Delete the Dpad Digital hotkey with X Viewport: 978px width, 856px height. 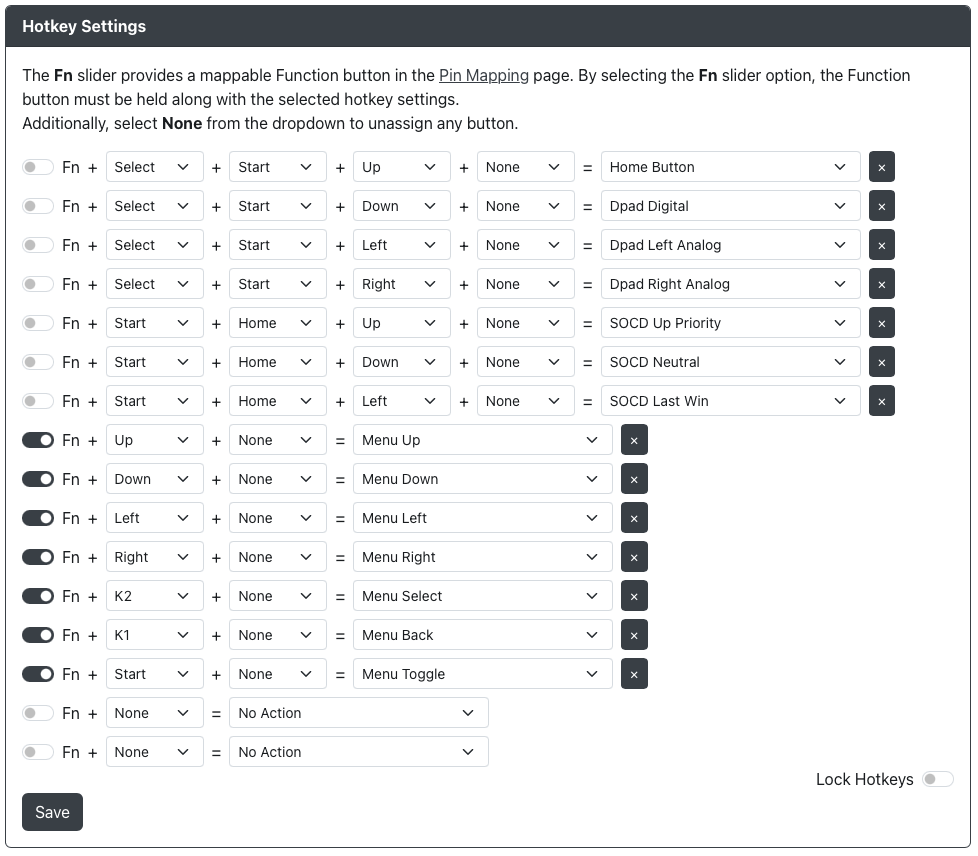pyautogui.click(x=881, y=206)
